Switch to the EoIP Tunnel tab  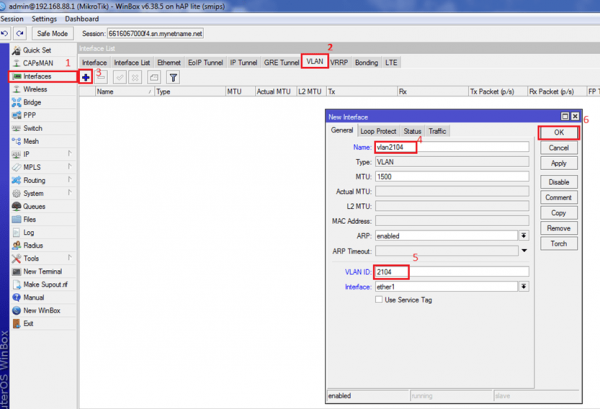click(205, 62)
